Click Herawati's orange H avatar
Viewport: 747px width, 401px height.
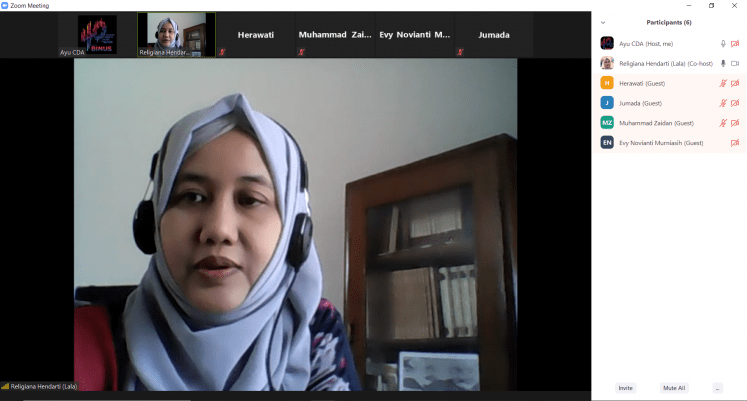[607, 83]
